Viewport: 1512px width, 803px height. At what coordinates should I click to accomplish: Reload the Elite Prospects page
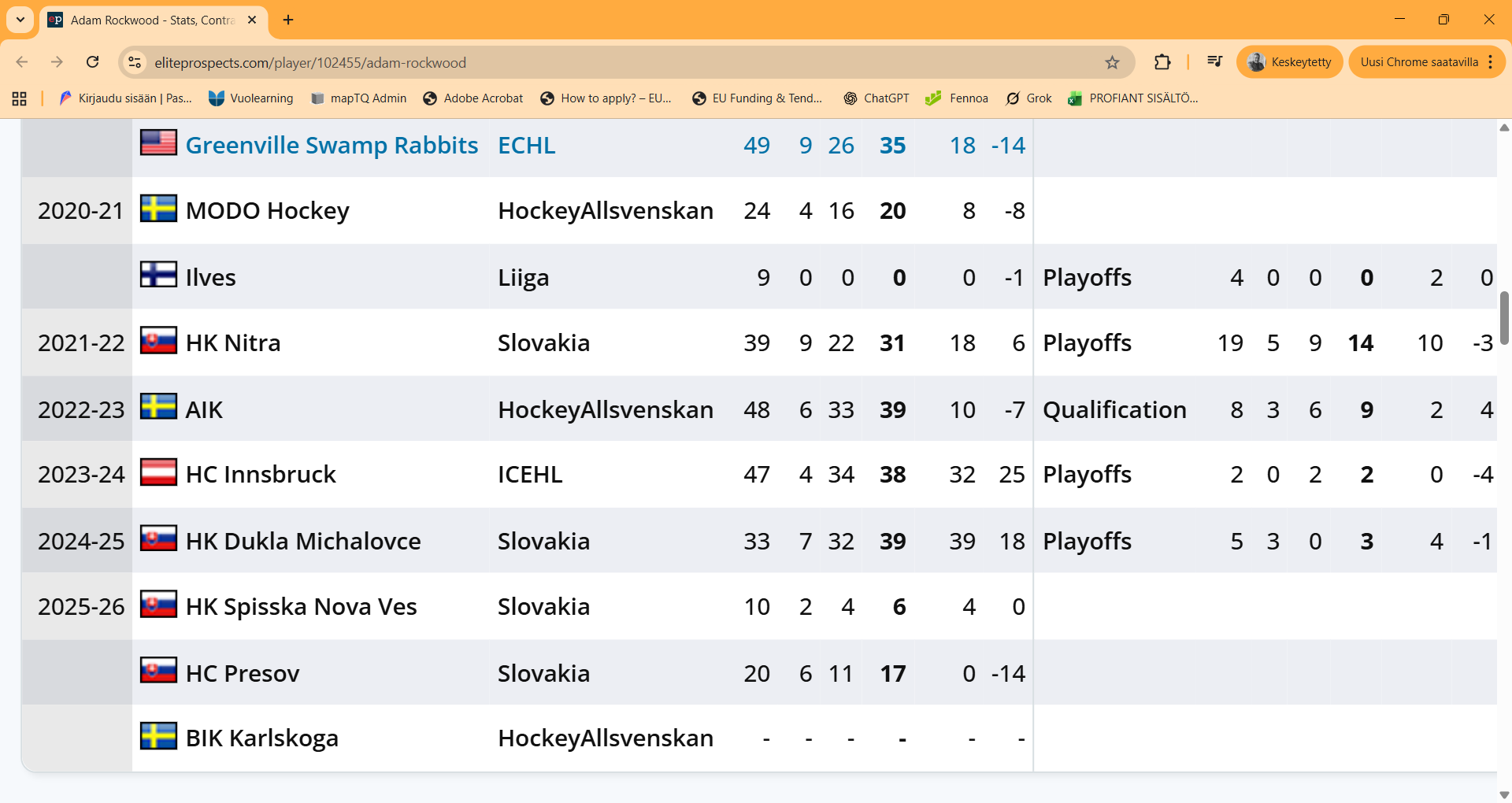pos(93,62)
